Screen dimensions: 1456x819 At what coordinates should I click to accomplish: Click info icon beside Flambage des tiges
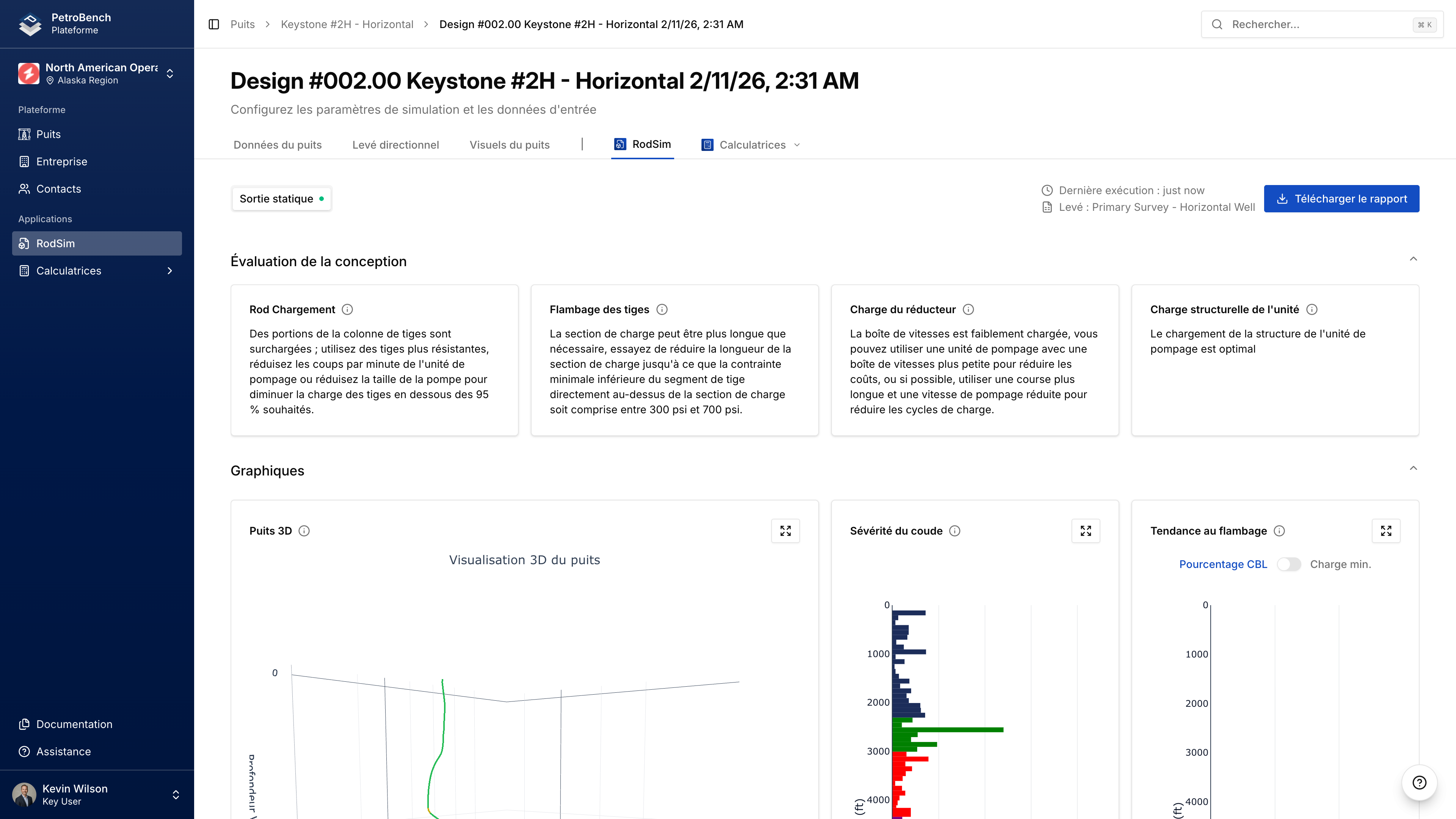coord(662,309)
